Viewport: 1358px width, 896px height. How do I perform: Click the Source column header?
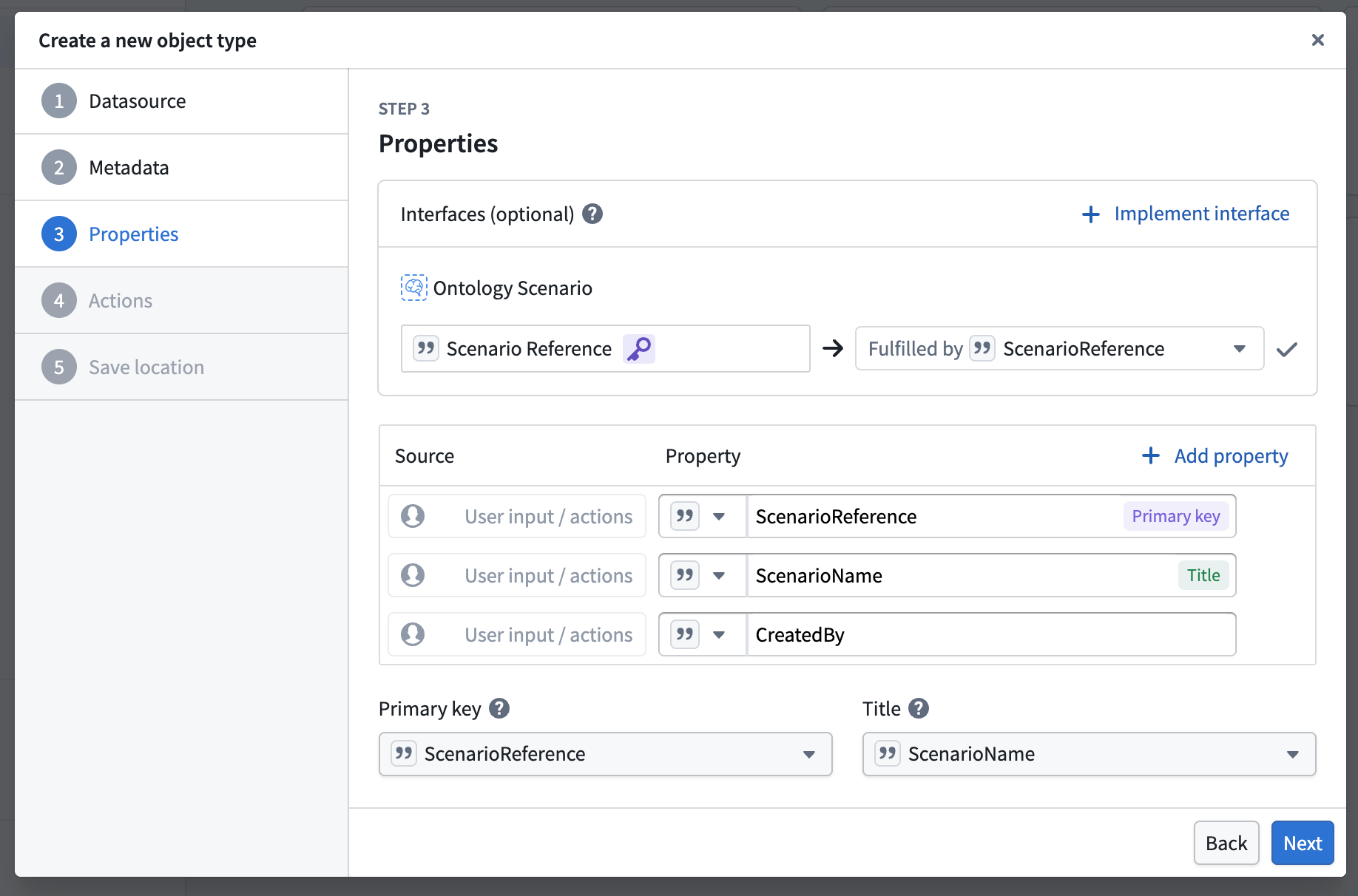pos(425,455)
